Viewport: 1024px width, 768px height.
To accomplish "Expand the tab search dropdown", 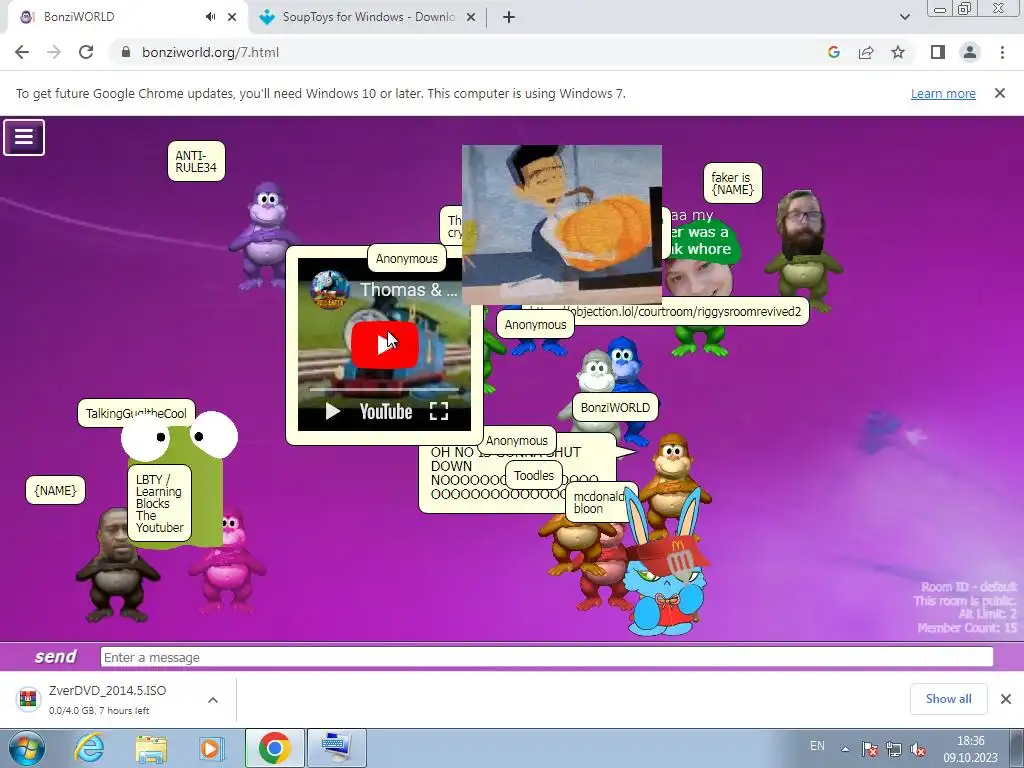I will click(904, 17).
